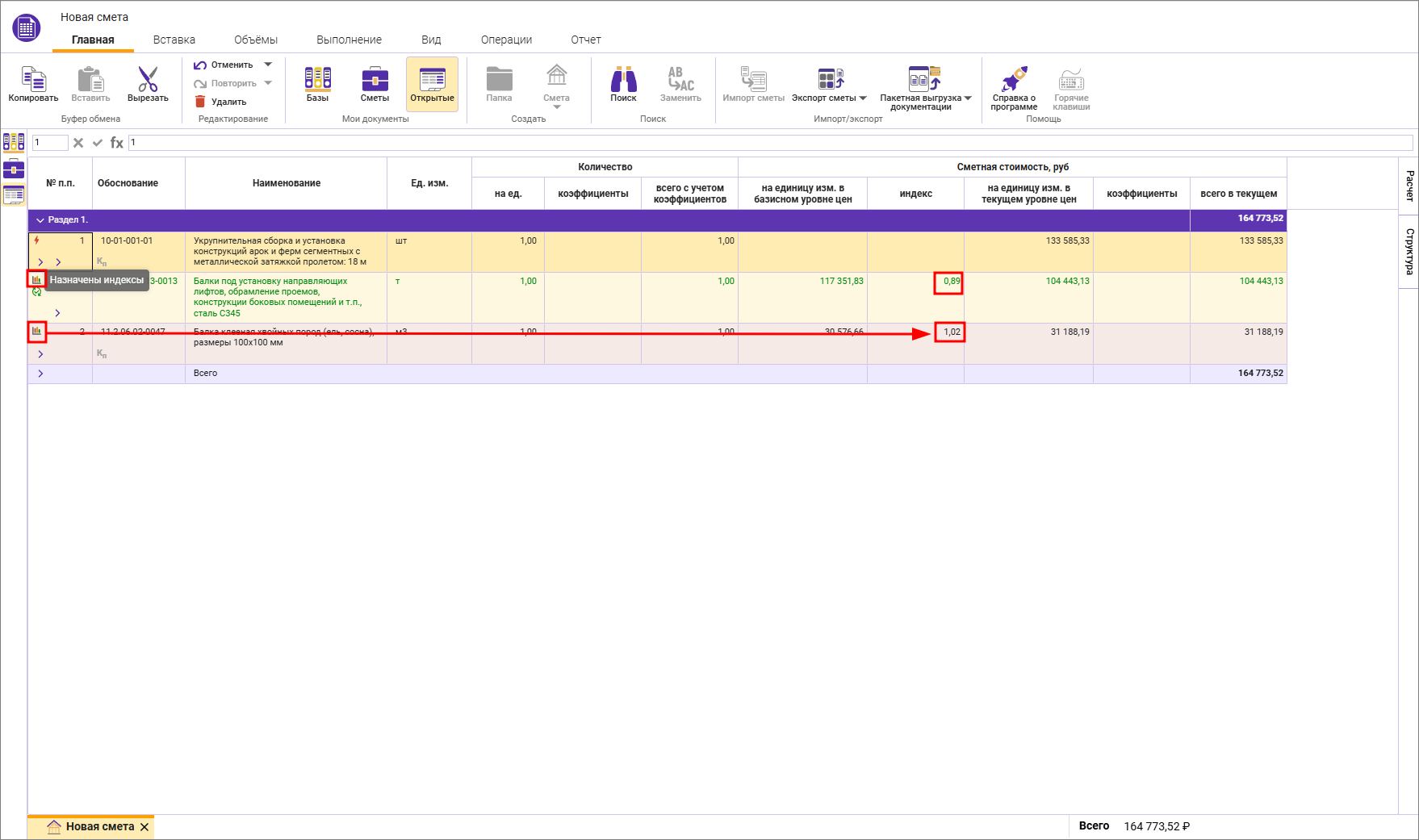The height and width of the screenshot is (840, 1419).
Task: Close the Новая смета document tab
Action: tap(144, 827)
